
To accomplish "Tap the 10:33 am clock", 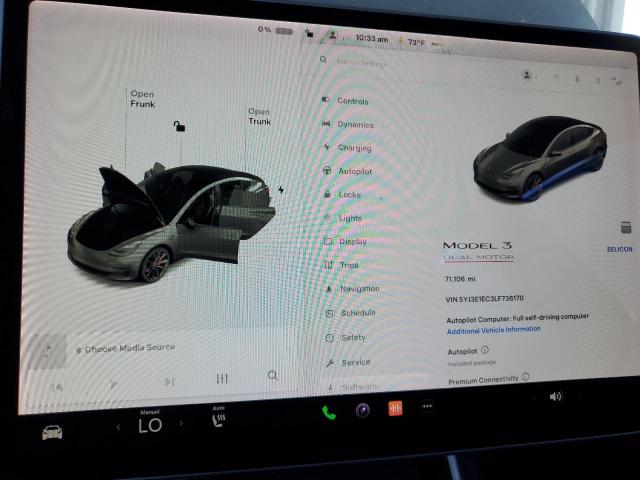I will point(371,38).
